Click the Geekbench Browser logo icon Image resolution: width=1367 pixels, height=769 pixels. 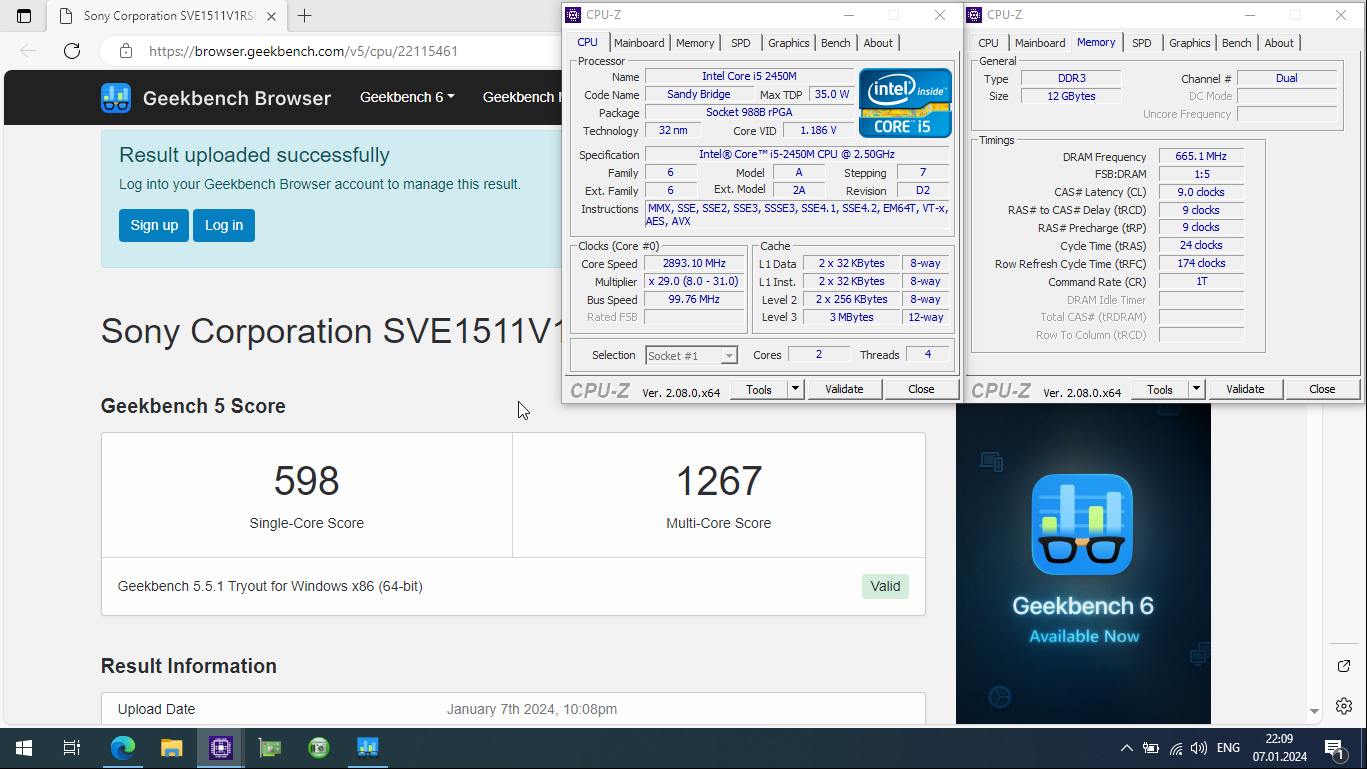[x=116, y=98]
